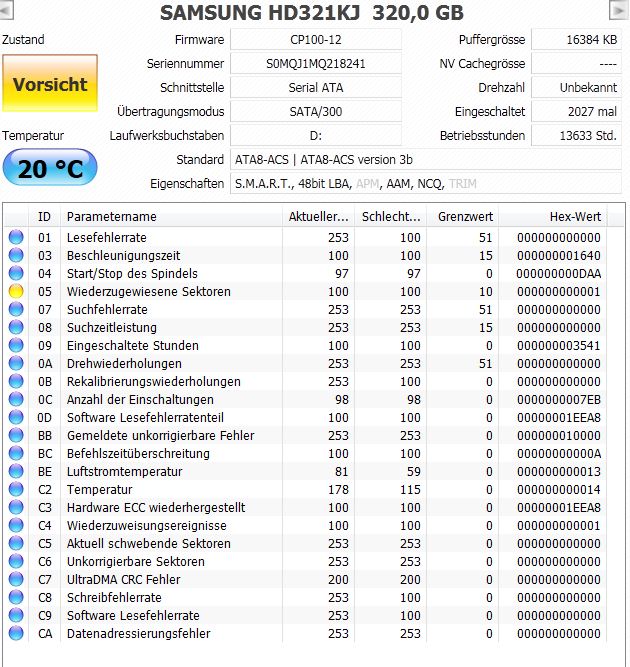The height and width of the screenshot is (667, 630).
Task: Click the NV Cachegrösse empty value field
Action: coord(576,63)
